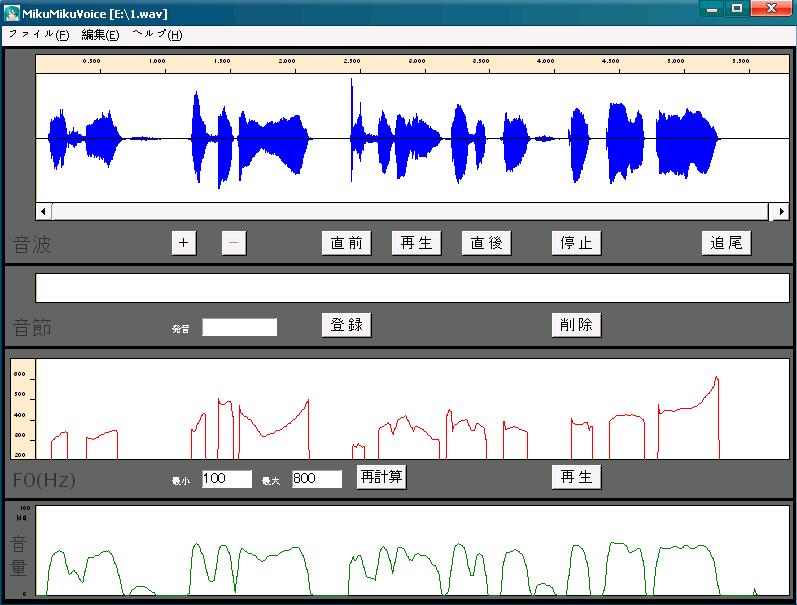Click the right scrollbar arrow under waveform

[x=781, y=211]
